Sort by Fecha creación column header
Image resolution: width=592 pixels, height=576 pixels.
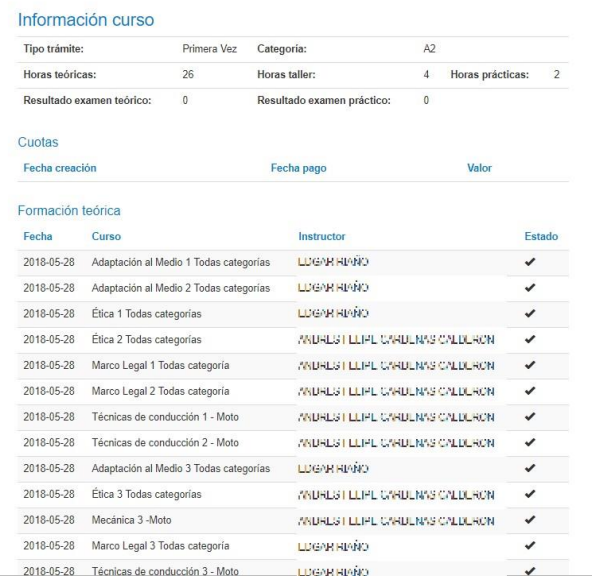(60, 168)
